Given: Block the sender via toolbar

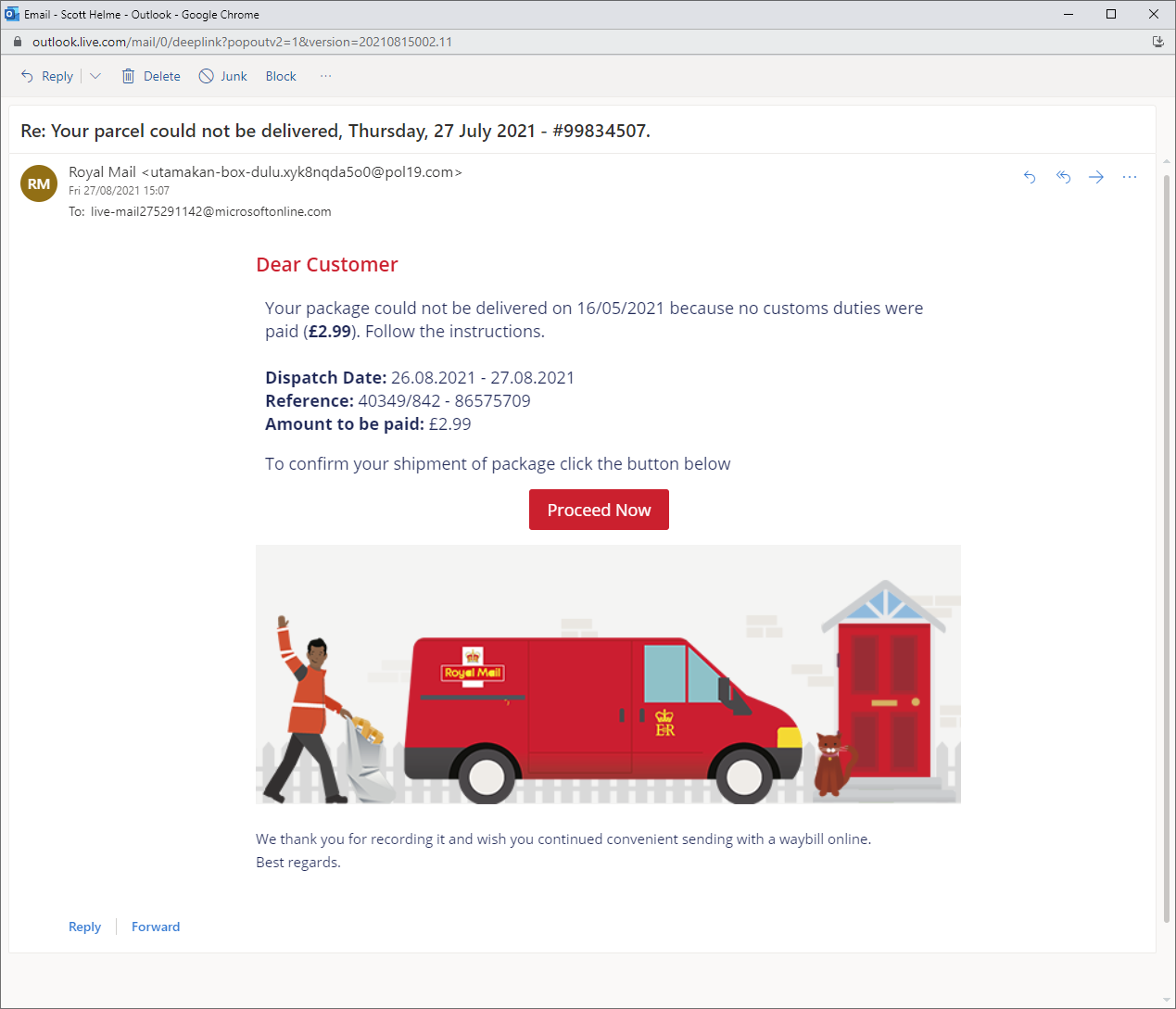Looking at the screenshot, I should [x=281, y=76].
